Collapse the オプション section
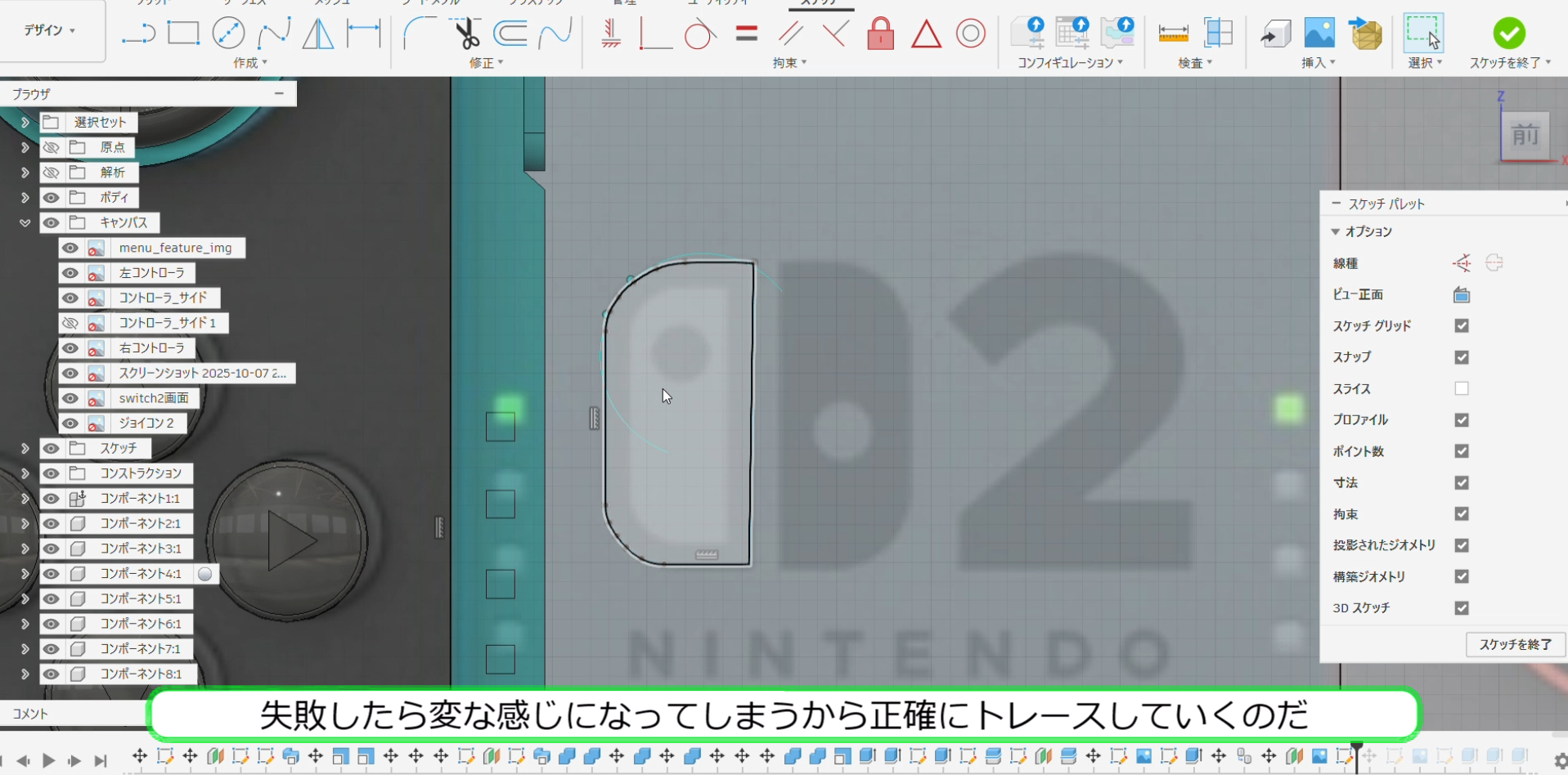The image size is (1568, 775). [1336, 231]
